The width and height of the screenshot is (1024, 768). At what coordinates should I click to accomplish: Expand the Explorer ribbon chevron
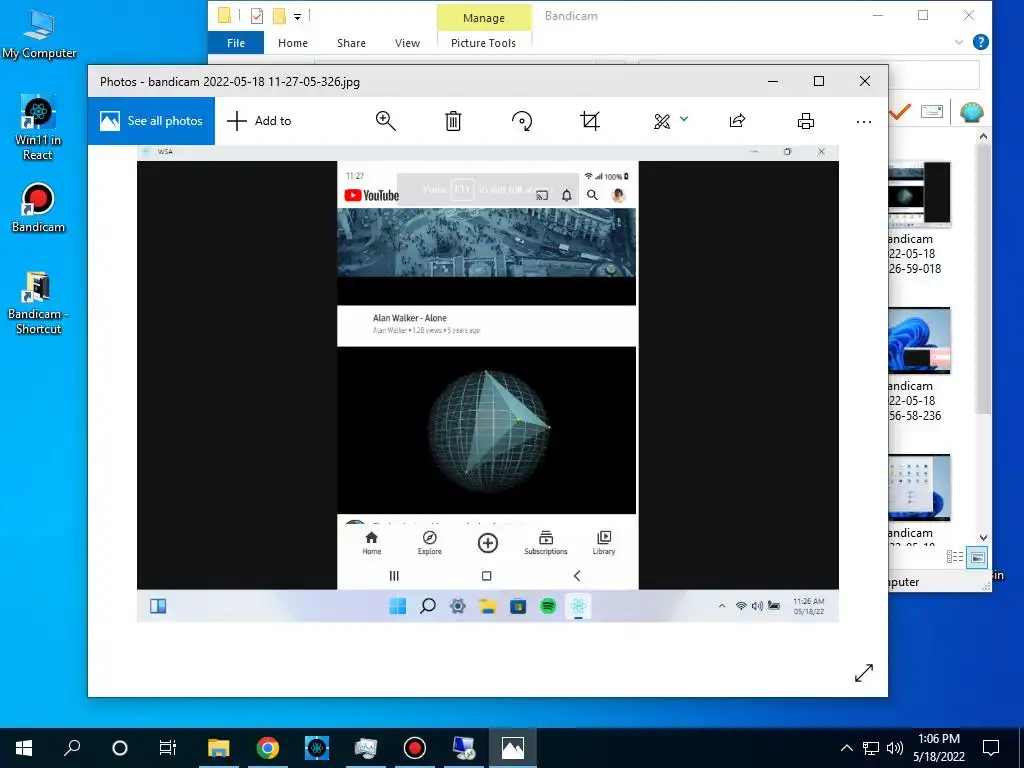tap(958, 42)
